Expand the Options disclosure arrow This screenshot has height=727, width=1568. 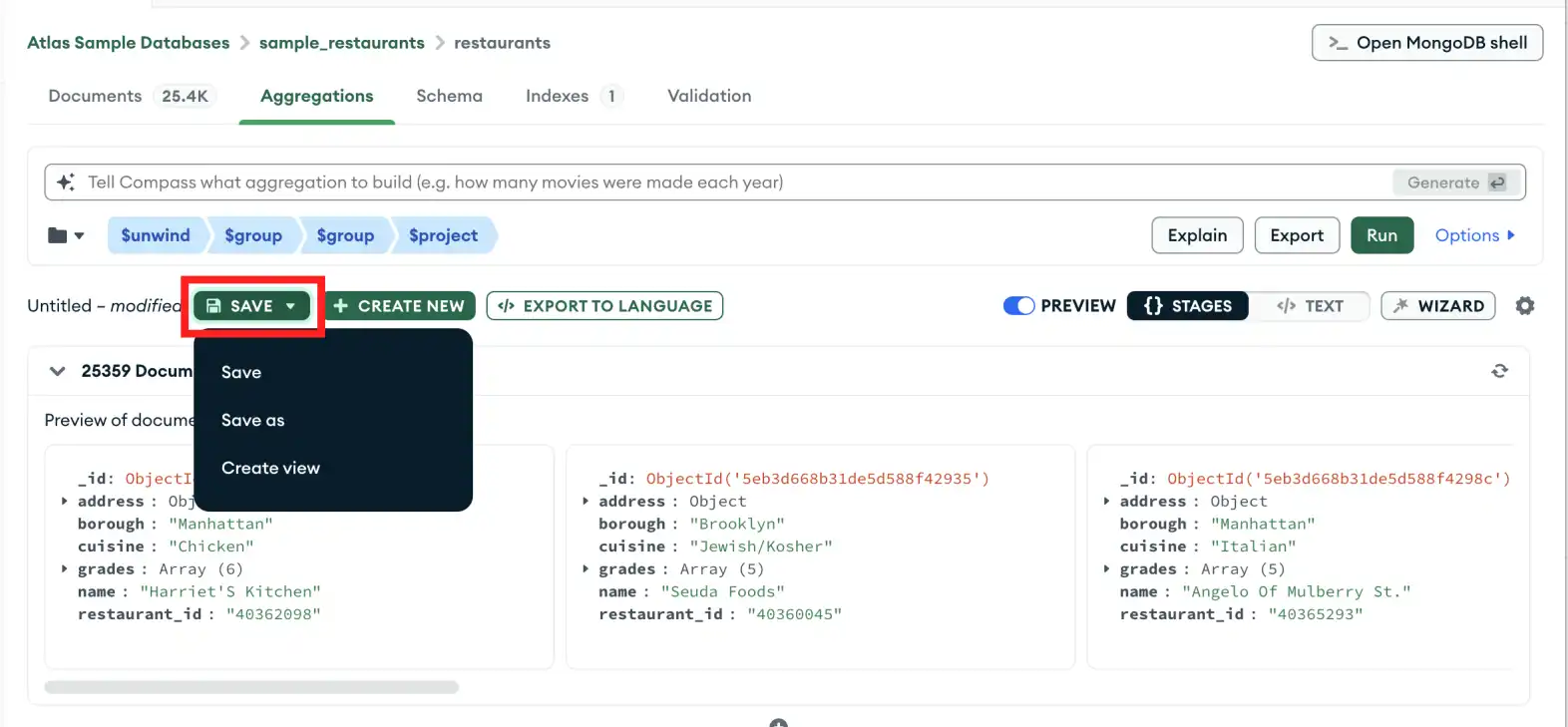1510,235
